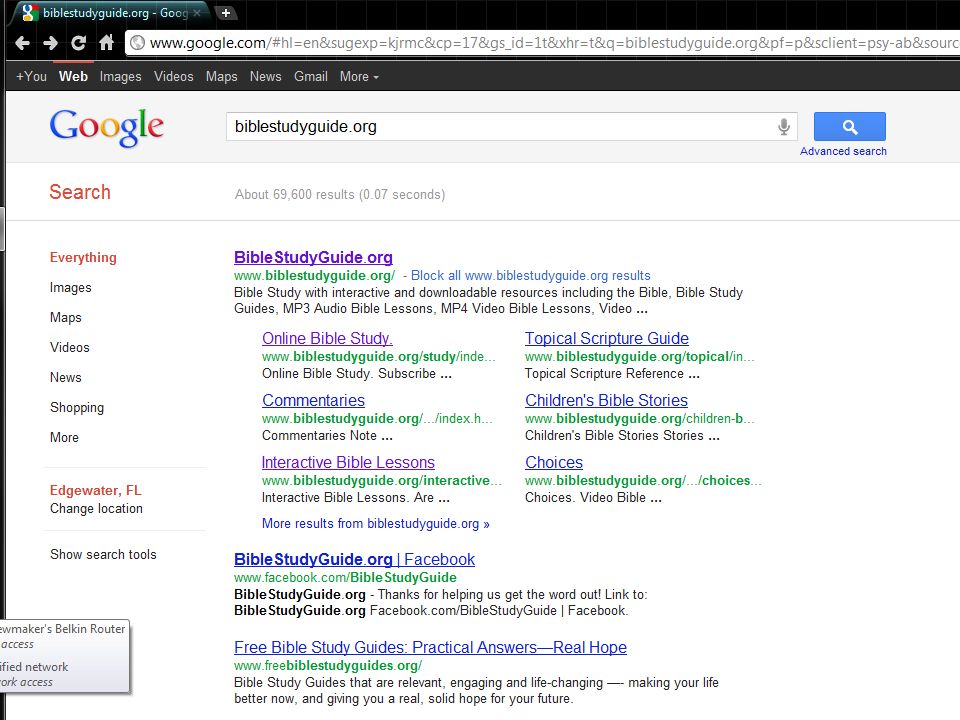
Task: Click the Google logo
Action: [x=107, y=127]
